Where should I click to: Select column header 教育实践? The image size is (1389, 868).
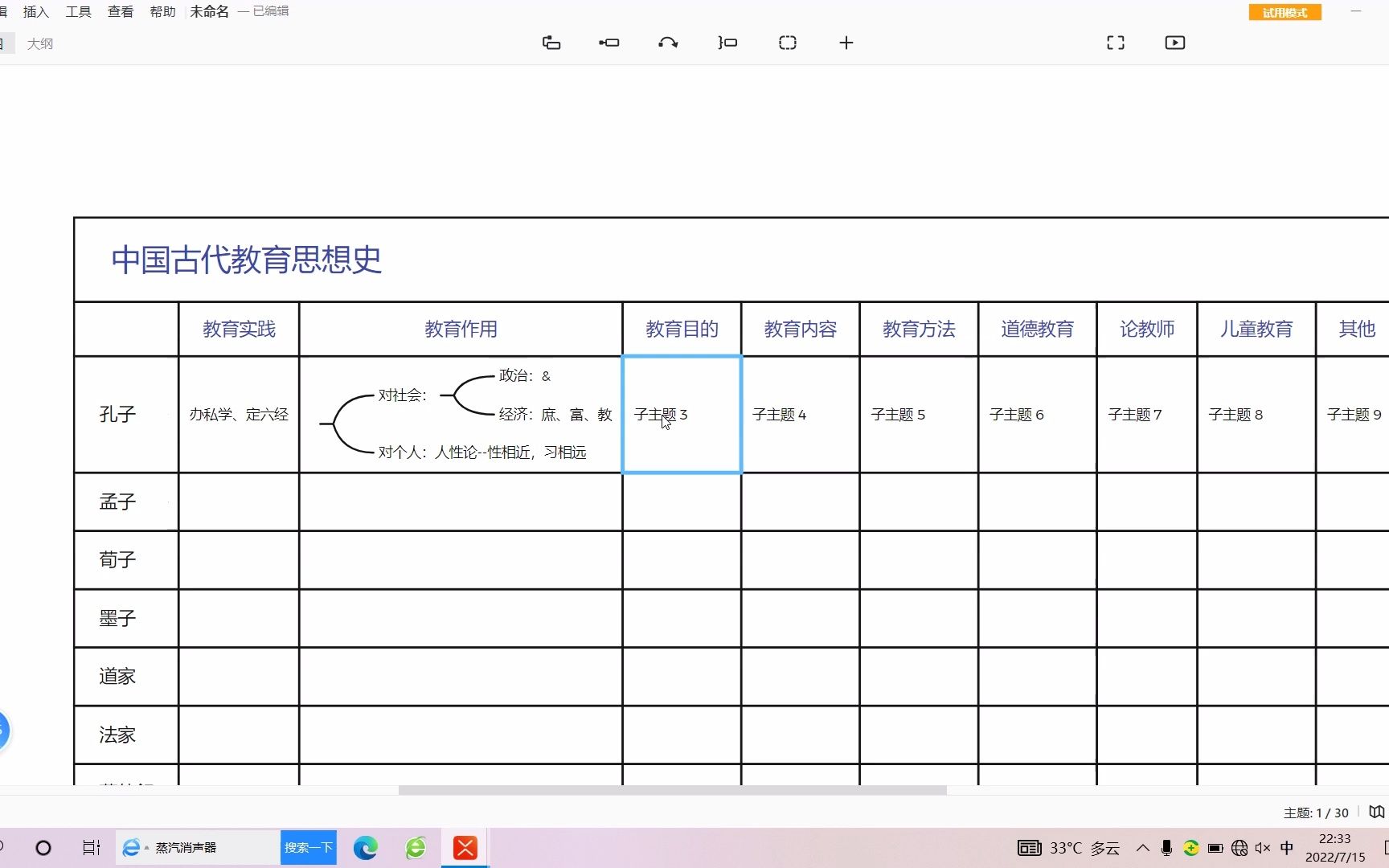(x=239, y=329)
